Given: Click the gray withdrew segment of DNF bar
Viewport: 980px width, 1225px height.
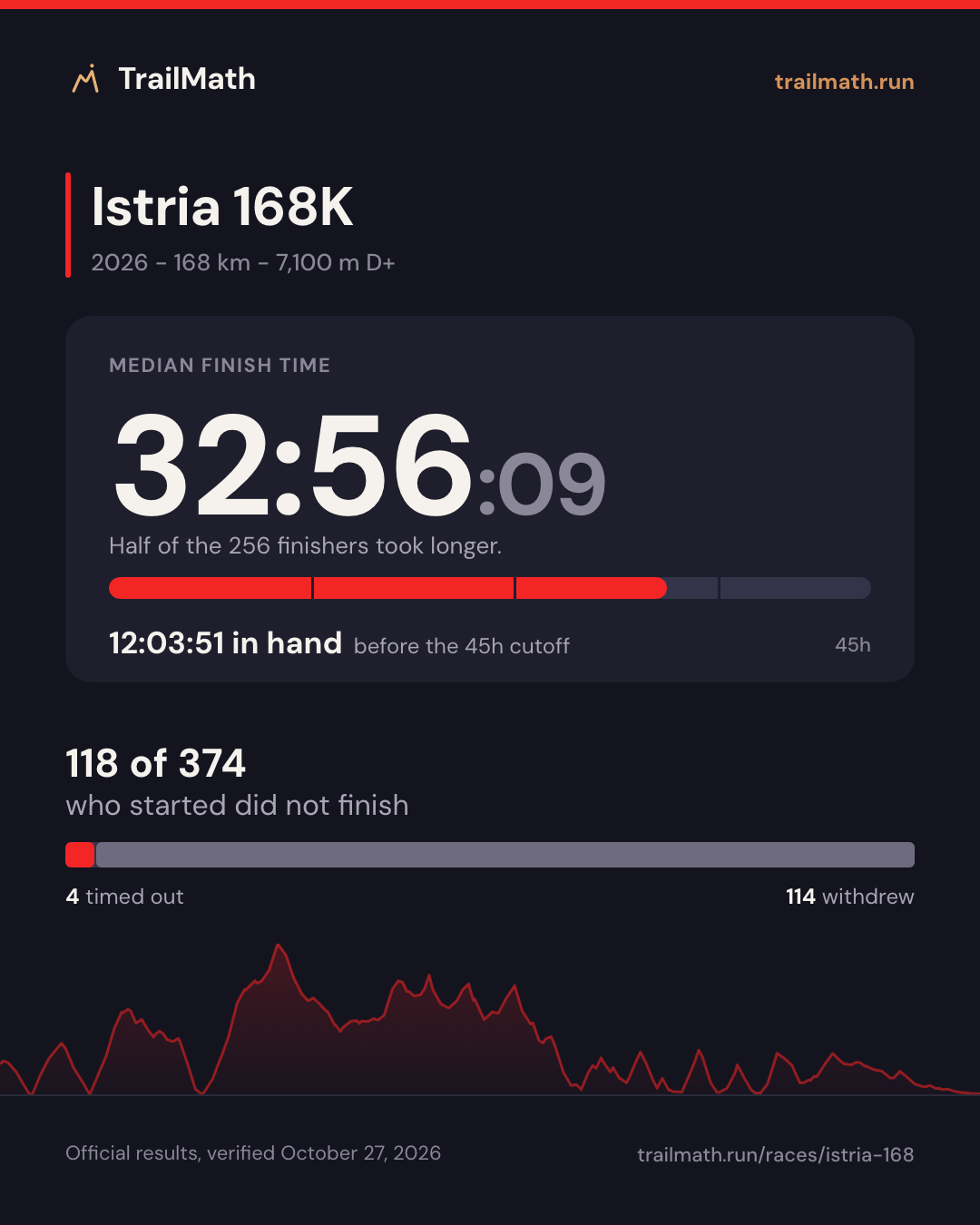Looking at the screenshot, I should click(505, 855).
